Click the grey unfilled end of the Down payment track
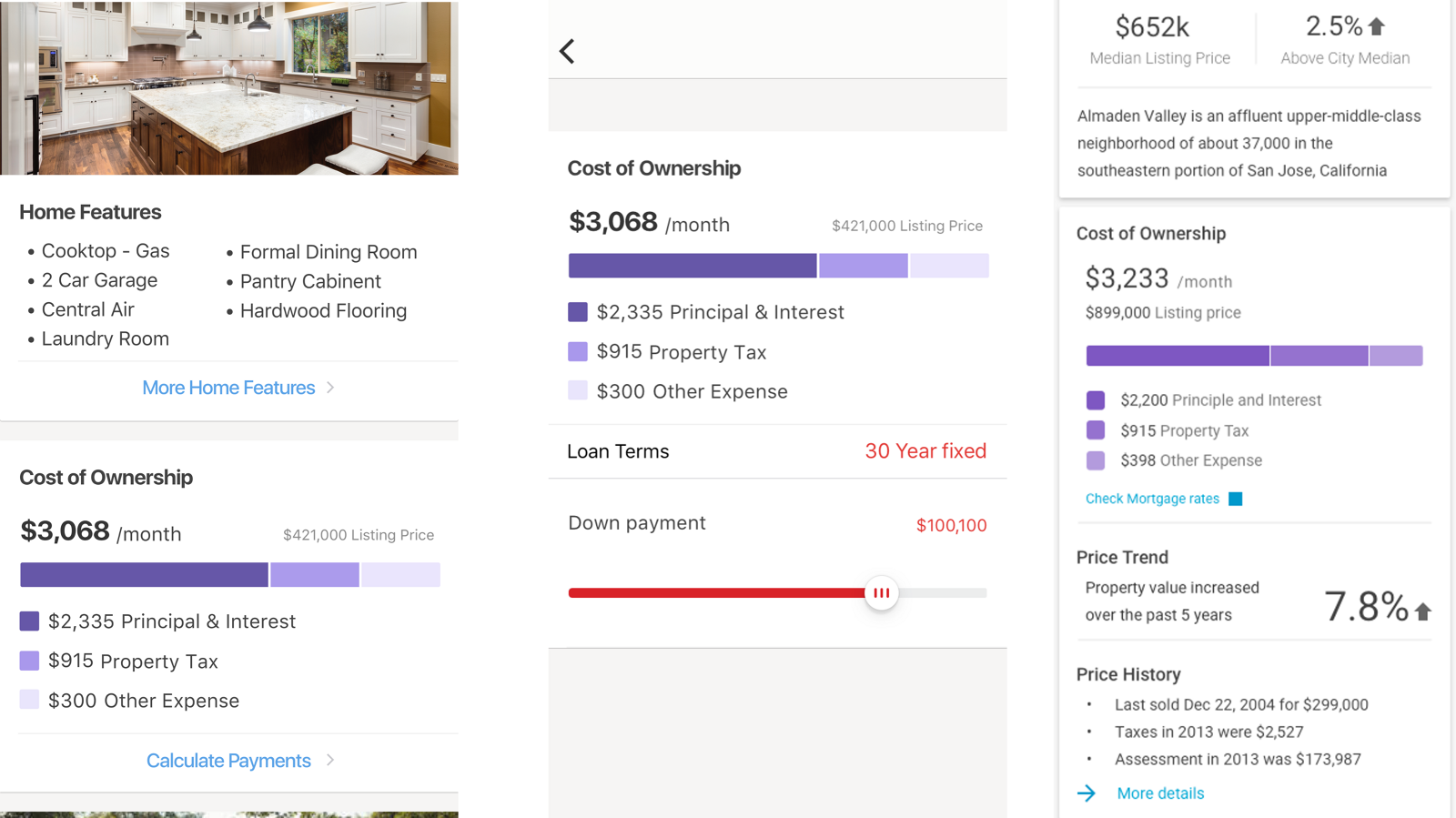The width and height of the screenshot is (1456, 818). (x=943, y=593)
